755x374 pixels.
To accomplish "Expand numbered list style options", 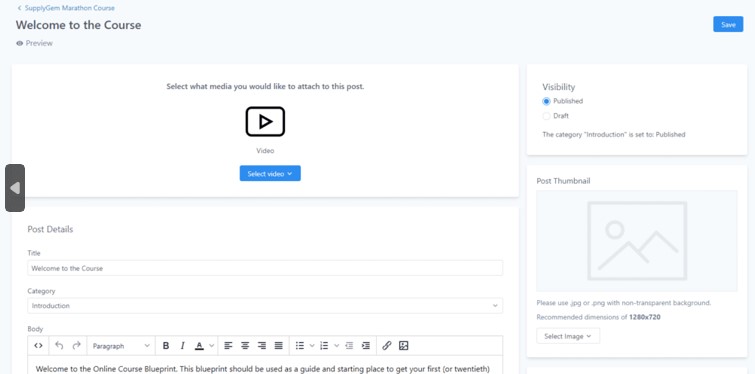I will [x=336, y=346].
